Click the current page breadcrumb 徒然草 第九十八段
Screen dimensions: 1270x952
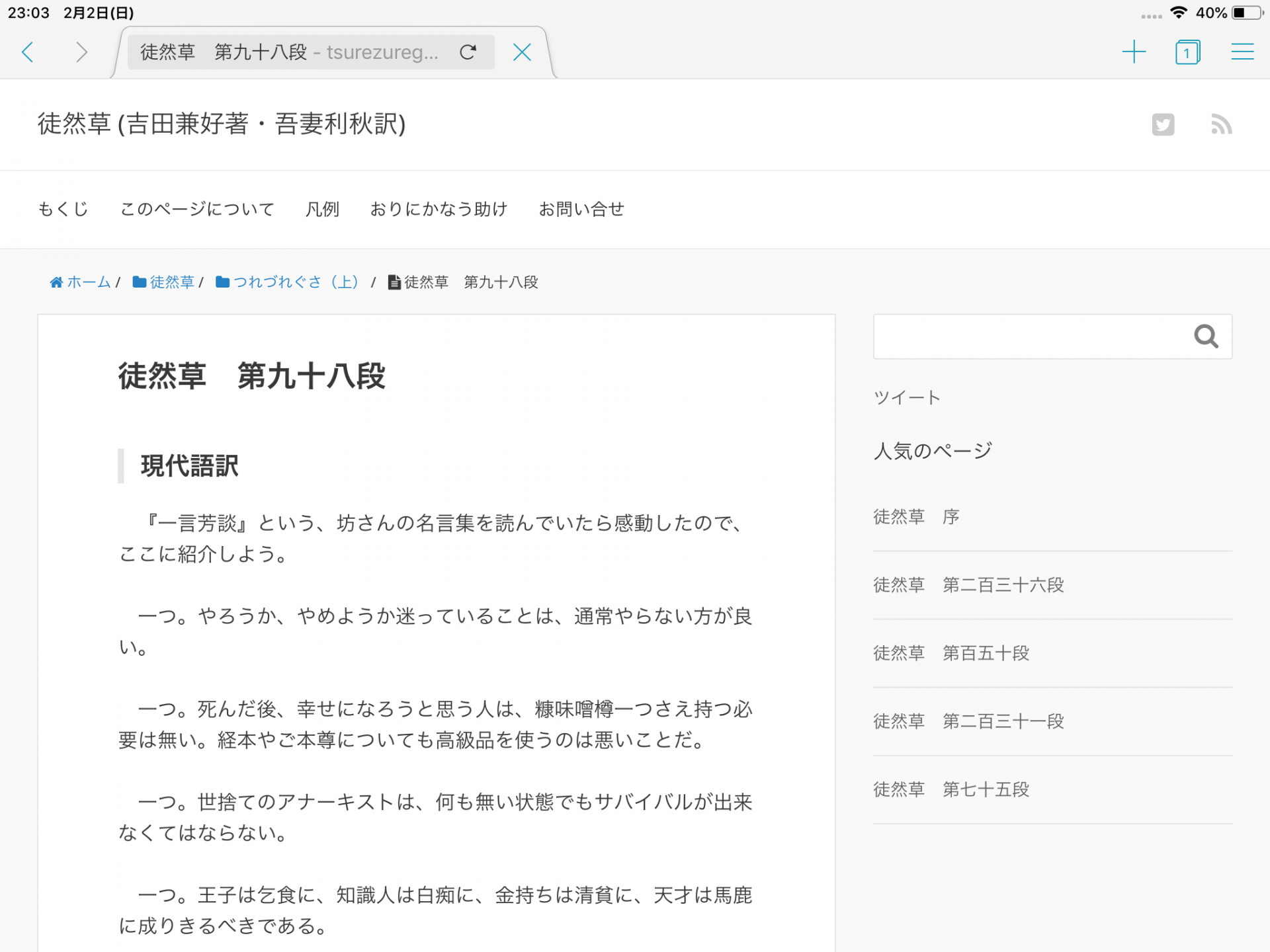point(471,282)
